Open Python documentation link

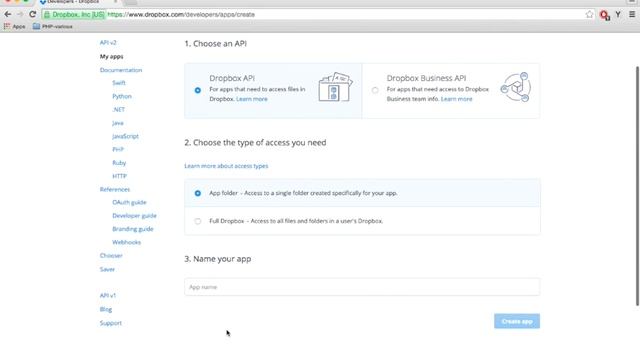click(x=122, y=96)
